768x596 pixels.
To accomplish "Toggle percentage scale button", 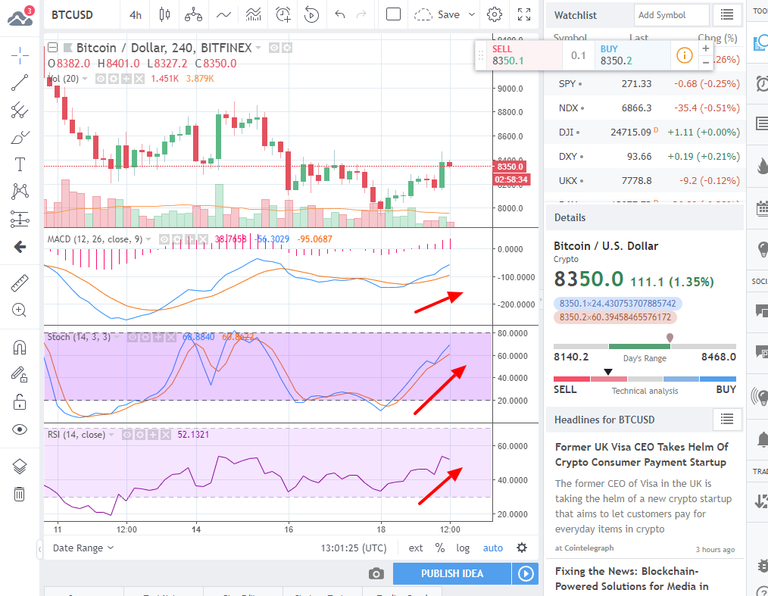I will pyautogui.click(x=440, y=548).
